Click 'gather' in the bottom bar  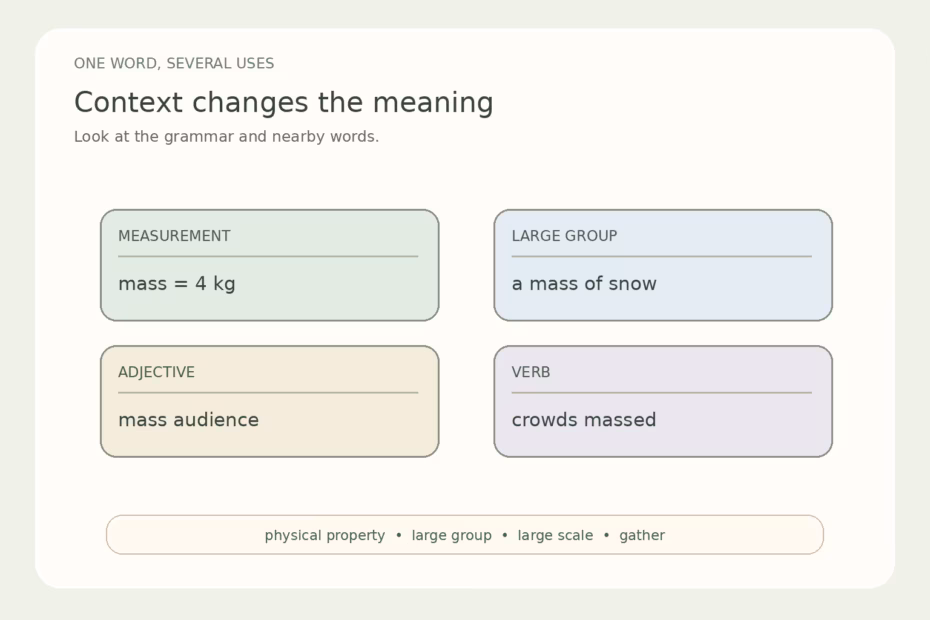pos(642,535)
